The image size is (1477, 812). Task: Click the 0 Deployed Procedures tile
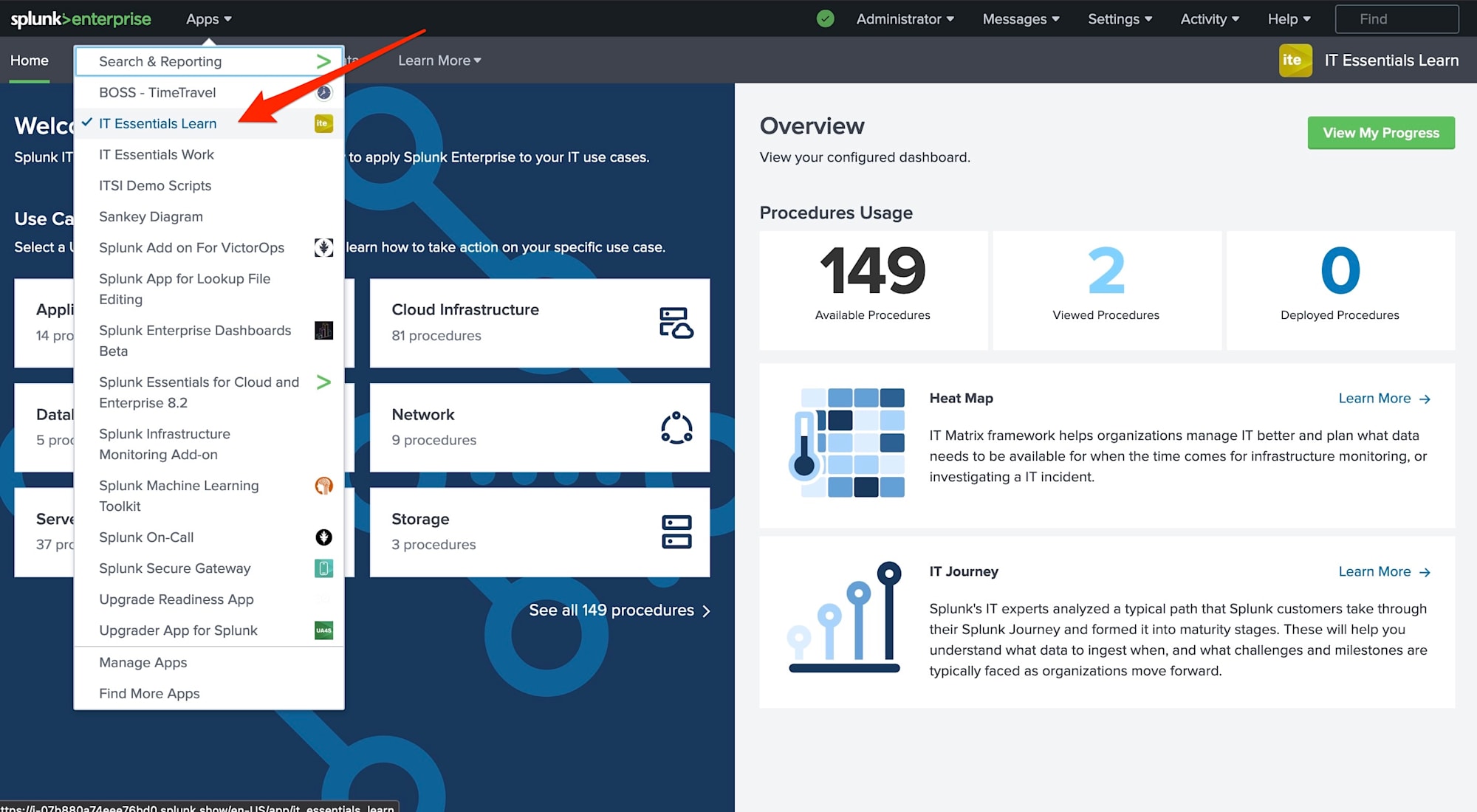click(1340, 290)
